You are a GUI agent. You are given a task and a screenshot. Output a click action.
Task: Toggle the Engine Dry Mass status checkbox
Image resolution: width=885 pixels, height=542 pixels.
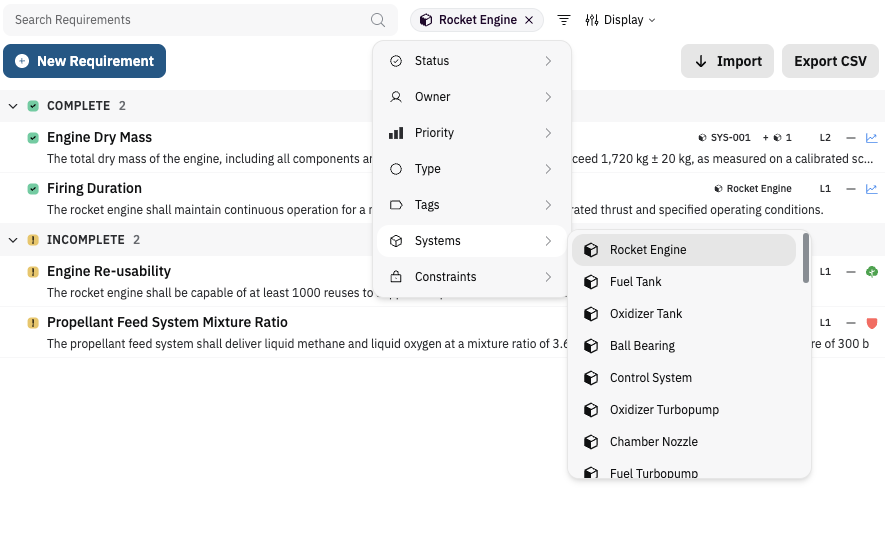(33, 138)
